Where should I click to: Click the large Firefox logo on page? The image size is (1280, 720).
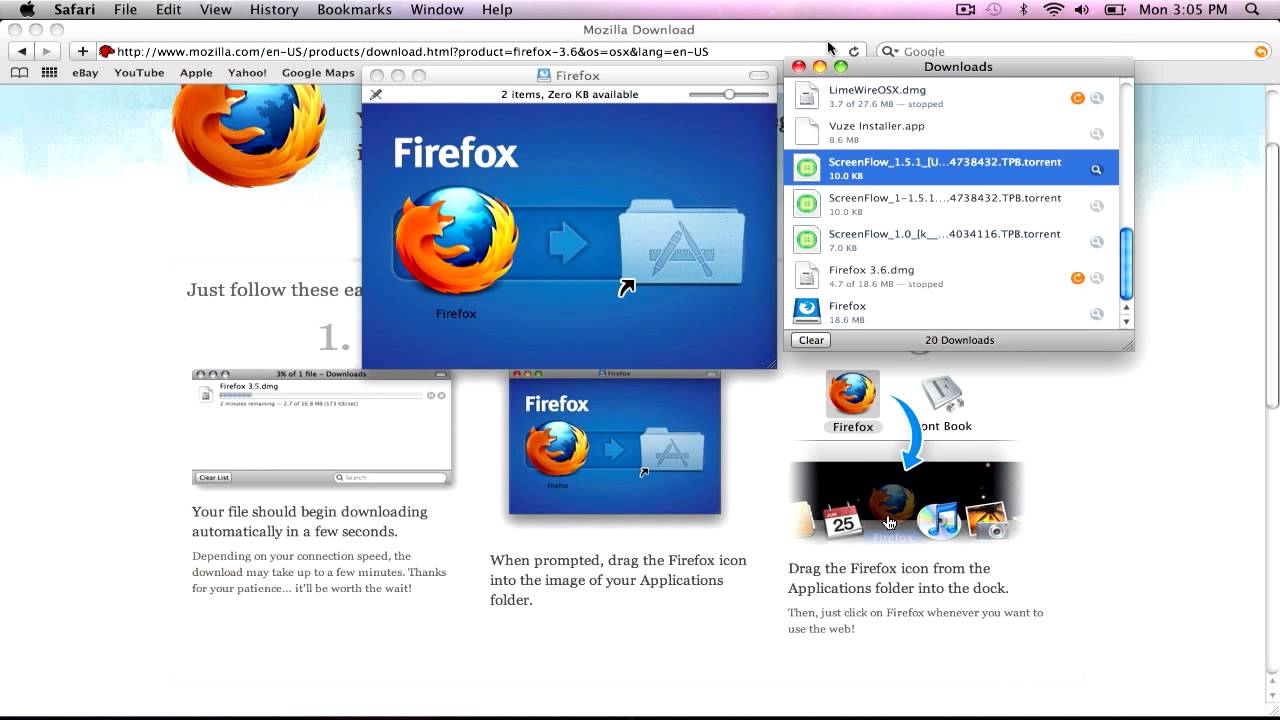click(250, 135)
